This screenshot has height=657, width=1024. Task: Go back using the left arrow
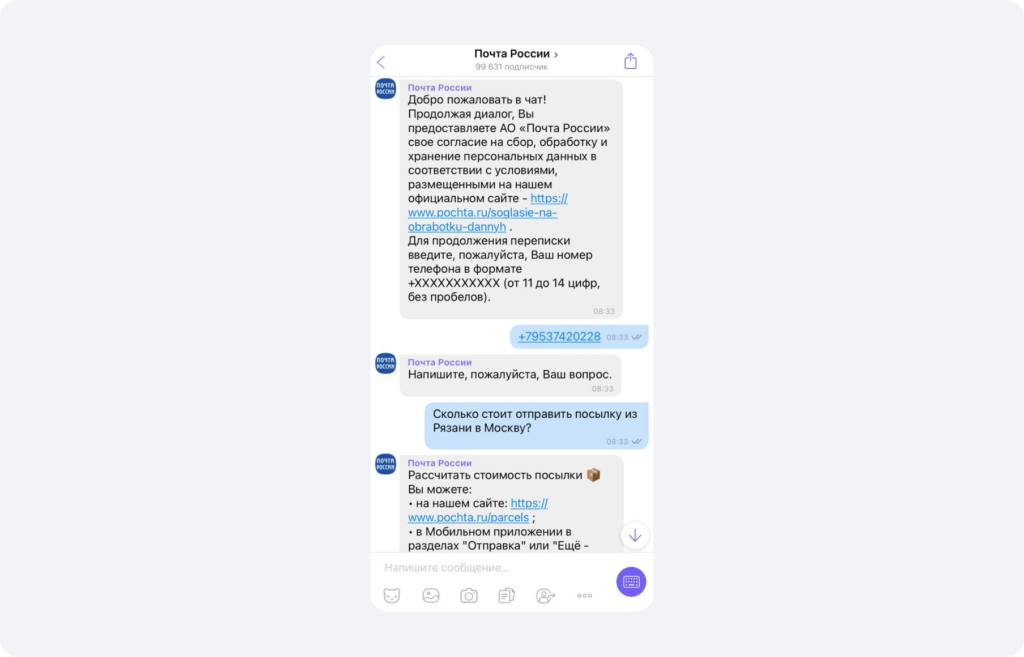(381, 62)
